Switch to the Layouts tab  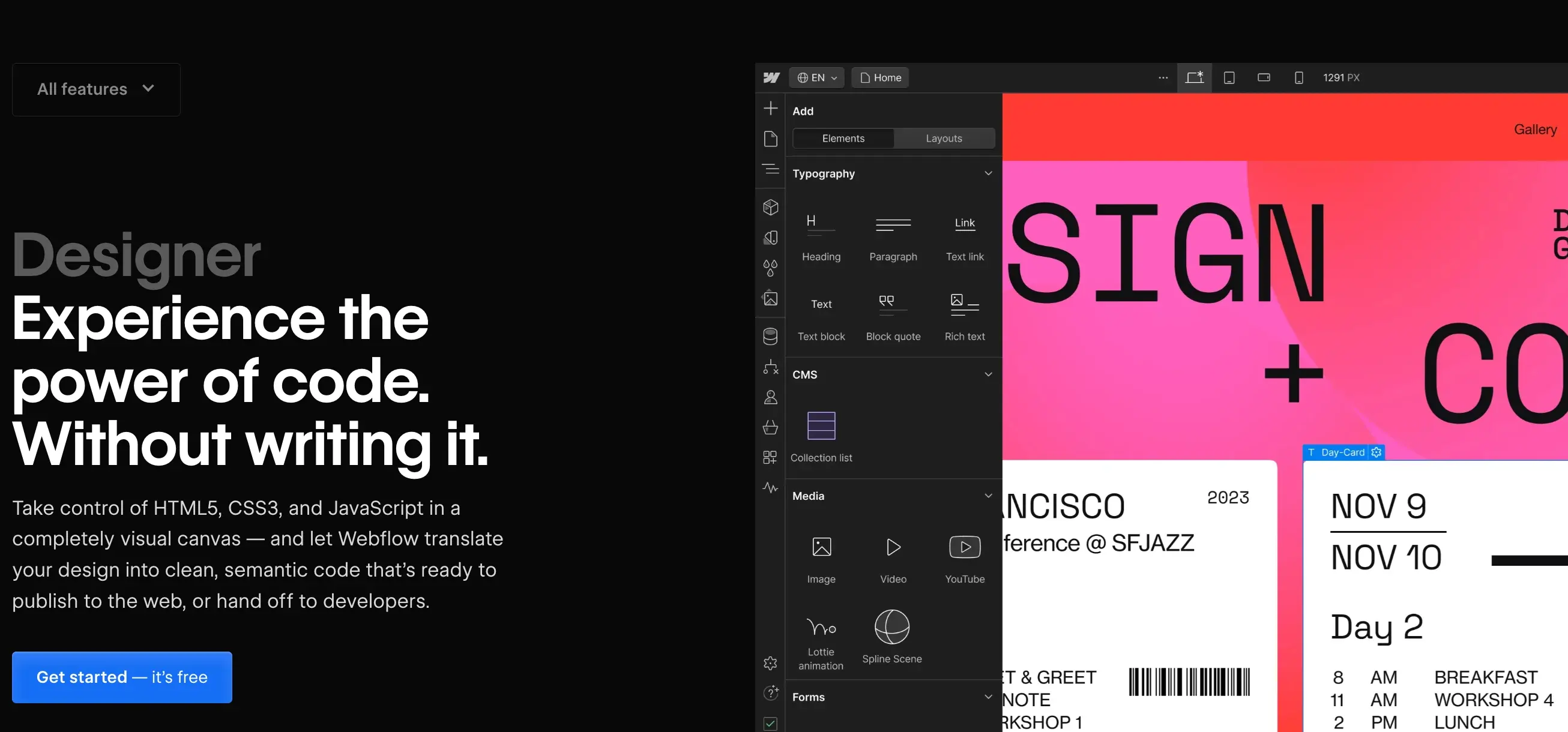tap(944, 139)
